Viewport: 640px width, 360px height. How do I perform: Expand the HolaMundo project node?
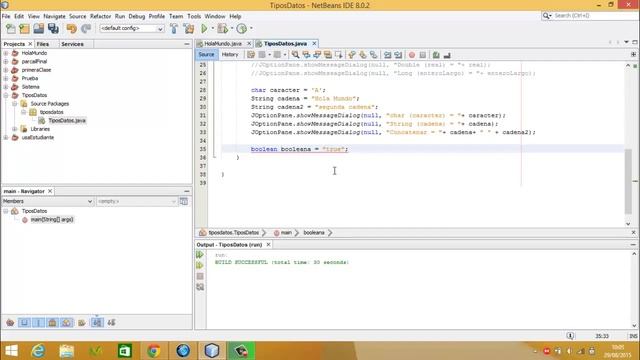pyautogui.click(x=6, y=53)
